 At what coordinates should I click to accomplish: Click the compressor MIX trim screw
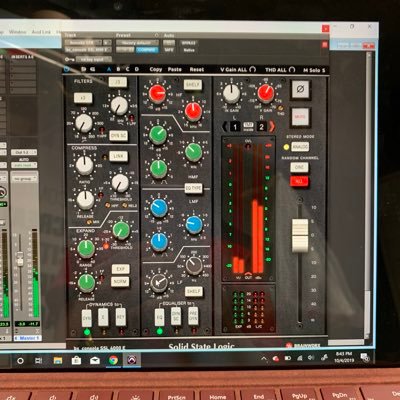[x=89, y=222]
